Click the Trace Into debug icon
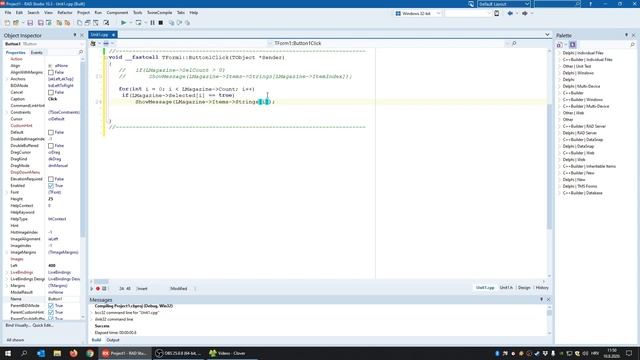The height and width of the screenshot is (360, 640). [171, 23]
